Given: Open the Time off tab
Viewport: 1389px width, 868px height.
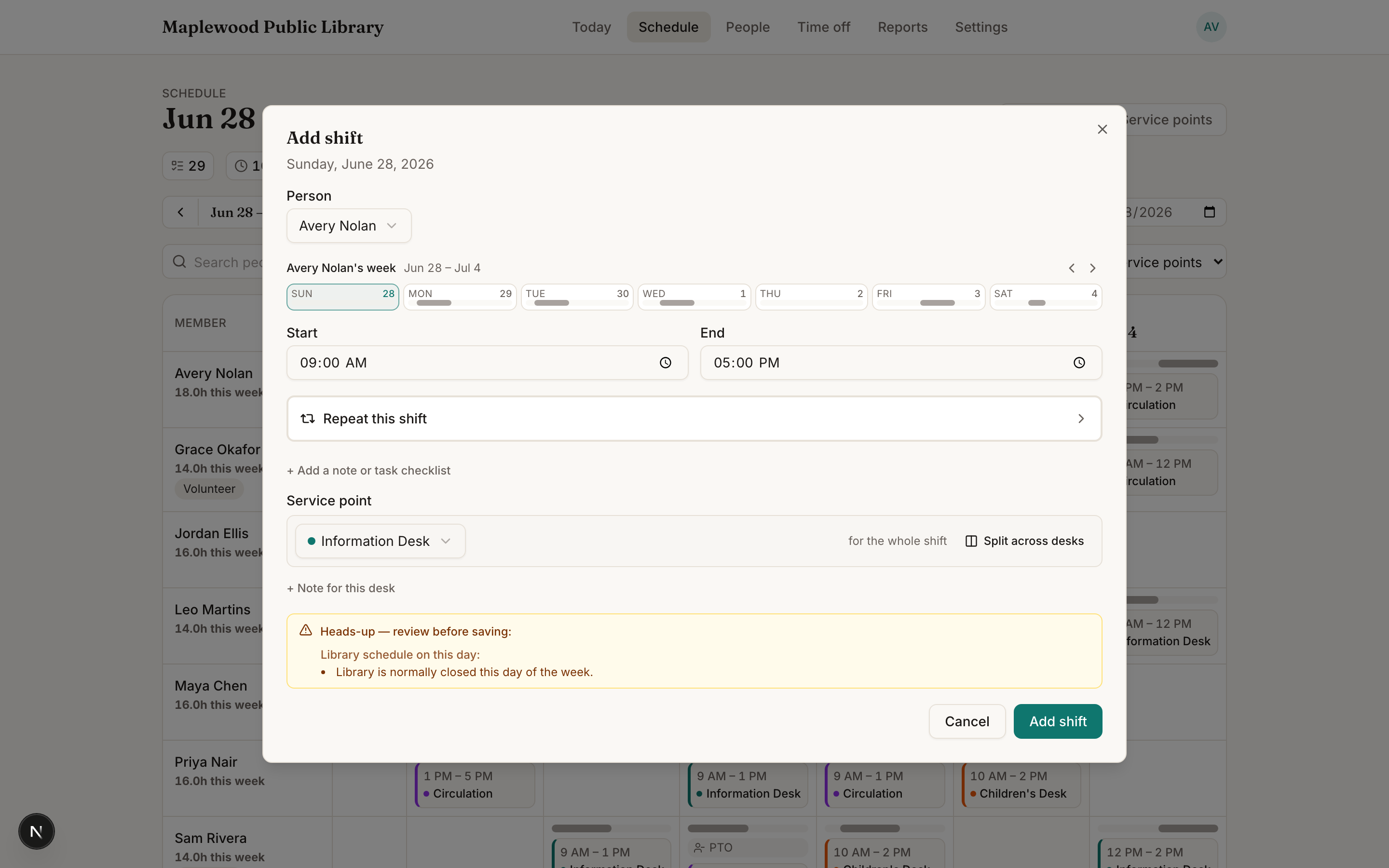Looking at the screenshot, I should tap(824, 27).
